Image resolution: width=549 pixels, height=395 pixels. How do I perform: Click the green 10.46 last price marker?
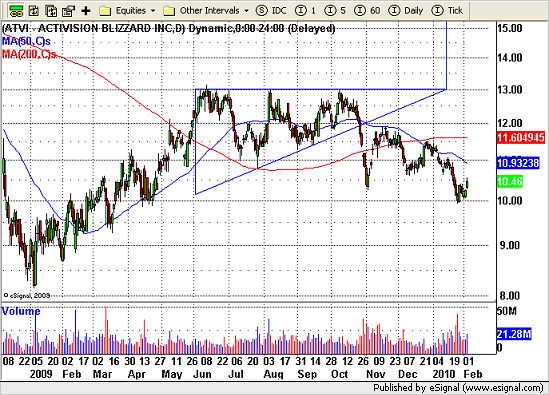pos(510,181)
